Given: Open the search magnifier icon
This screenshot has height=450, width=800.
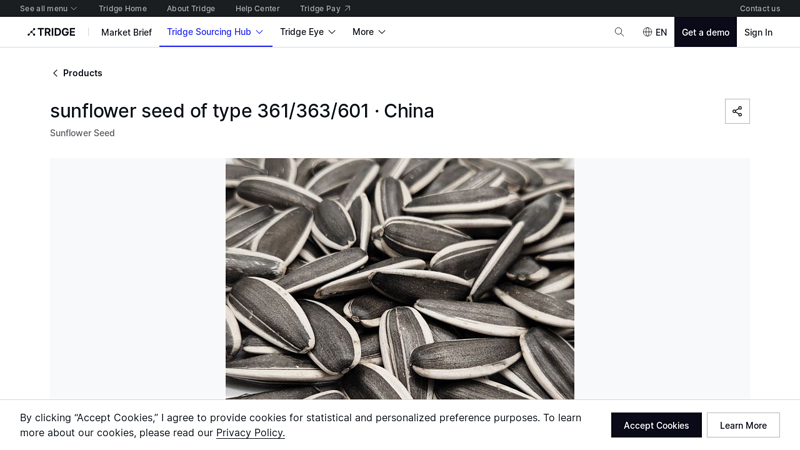Looking at the screenshot, I should (x=619, y=32).
